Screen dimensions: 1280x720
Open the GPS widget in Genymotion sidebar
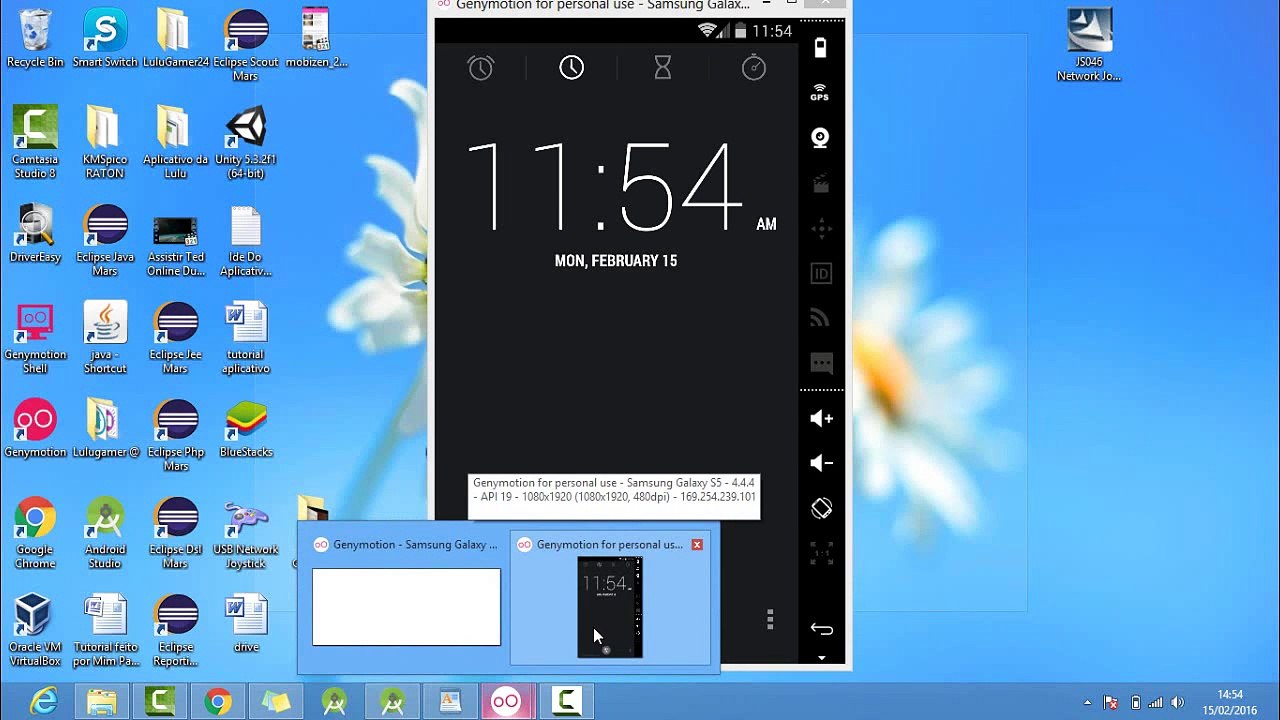point(820,93)
